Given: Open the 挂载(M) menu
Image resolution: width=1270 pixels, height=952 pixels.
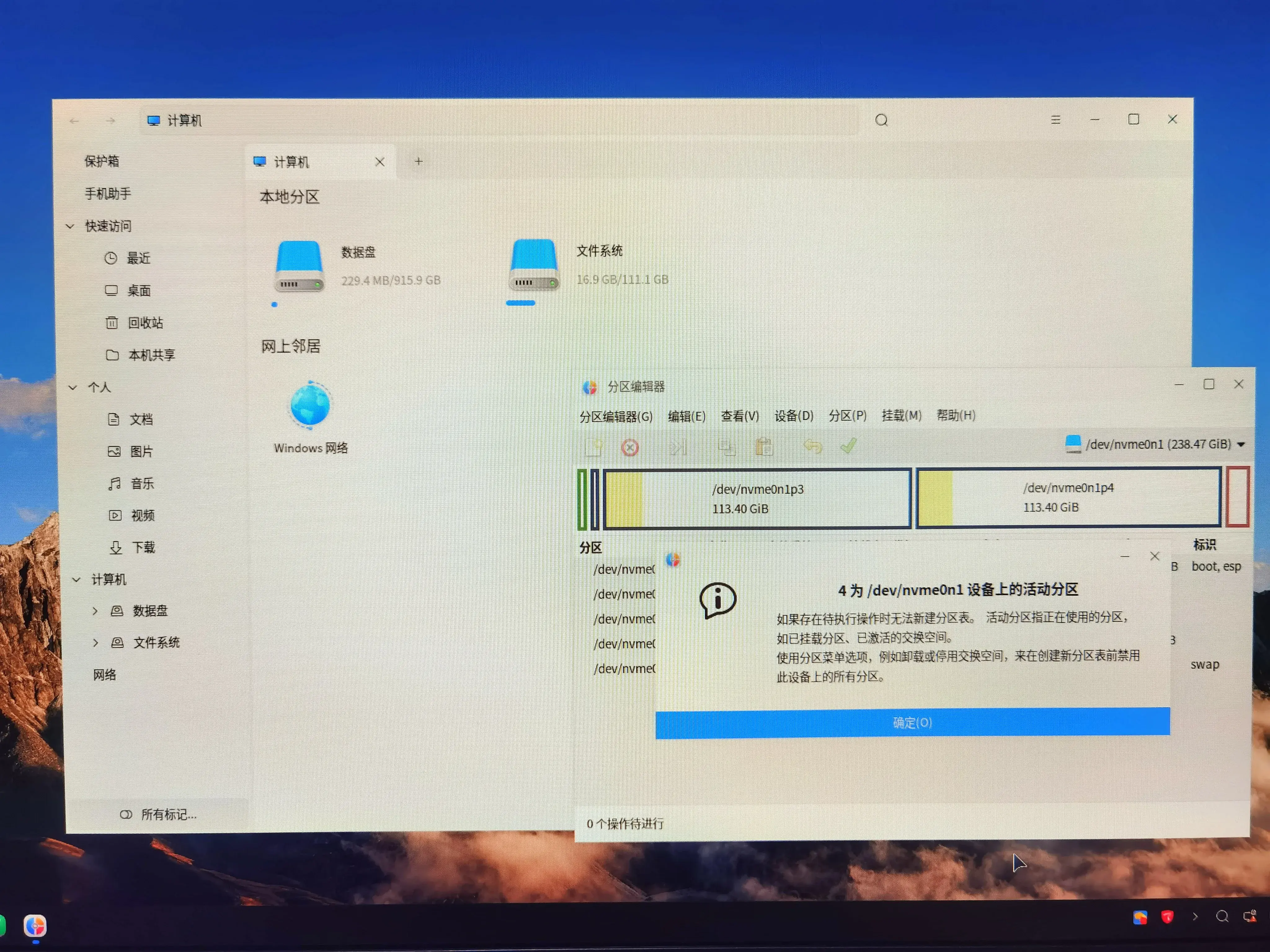Looking at the screenshot, I should (x=901, y=415).
